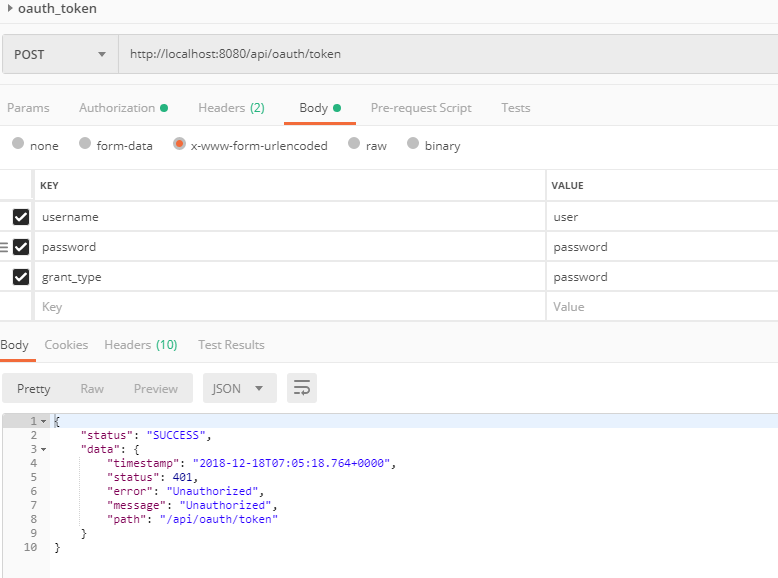Select the request Body tab
This screenshot has width=778, height=578.
point(320,108)
